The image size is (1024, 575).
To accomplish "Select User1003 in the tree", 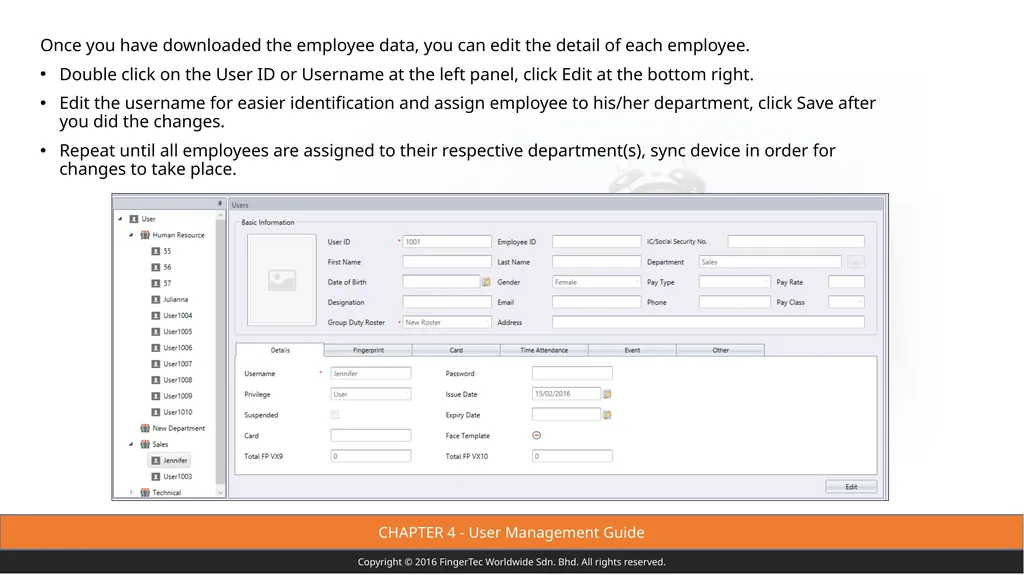I will (171, 477).
